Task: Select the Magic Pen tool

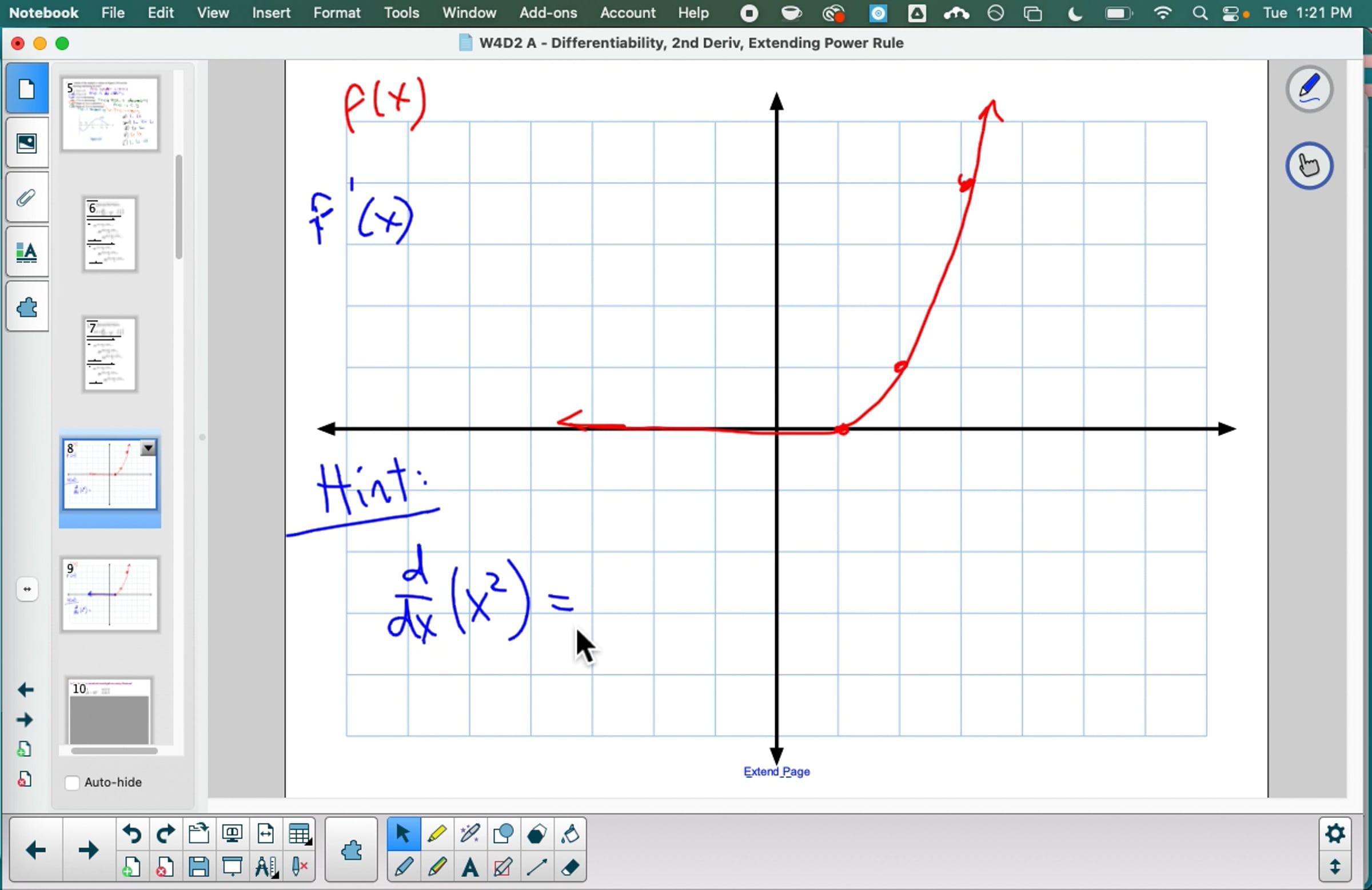Action: [470, 833]
